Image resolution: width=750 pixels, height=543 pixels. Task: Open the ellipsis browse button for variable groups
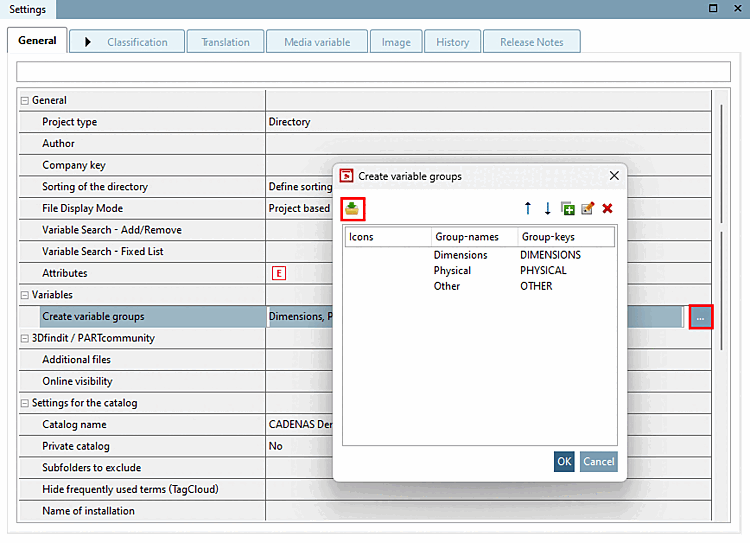click(x=701, y=317)
